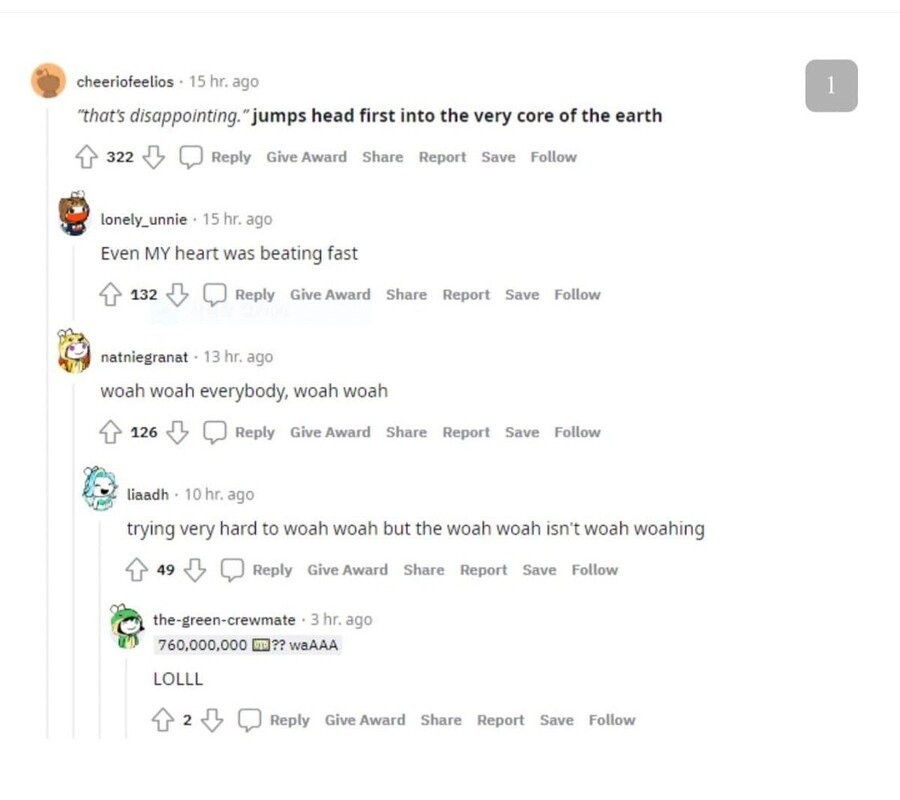Downvote the-green-crewmate's LOLLL comment
900x800 pixels.
(211, 720)
